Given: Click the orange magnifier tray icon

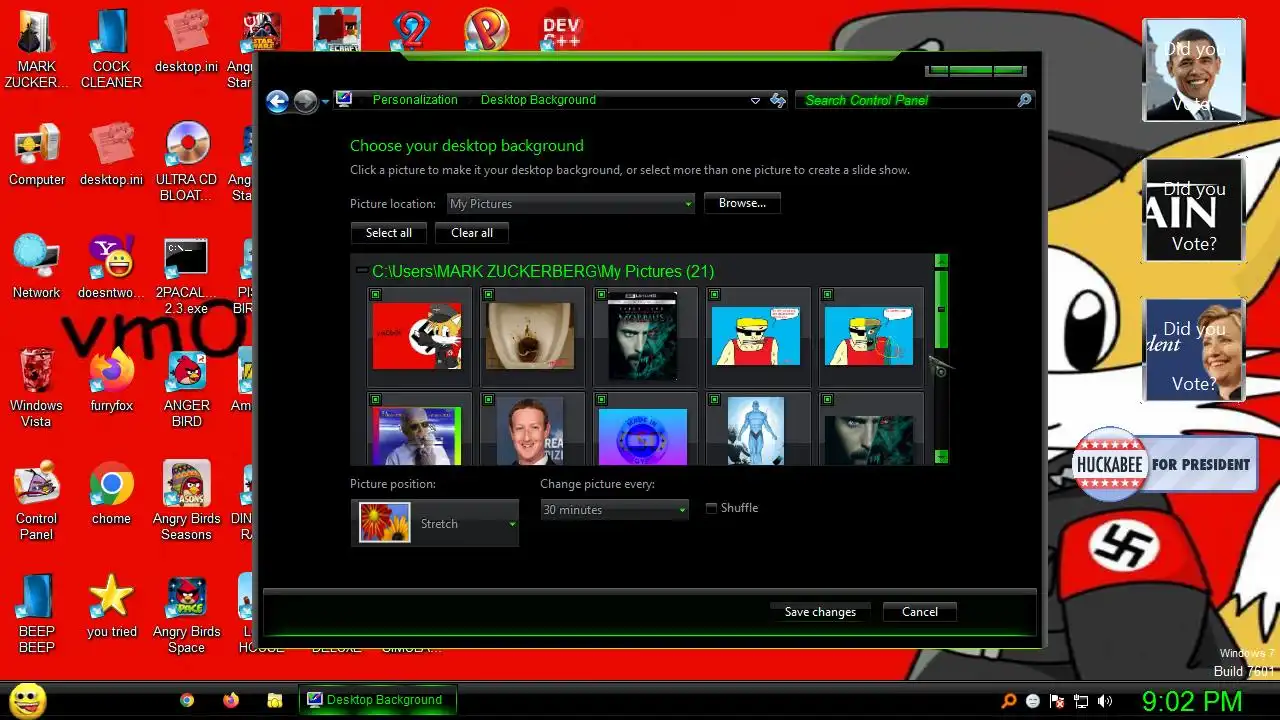Looking at the screenshot, I should coord(1009,701).
